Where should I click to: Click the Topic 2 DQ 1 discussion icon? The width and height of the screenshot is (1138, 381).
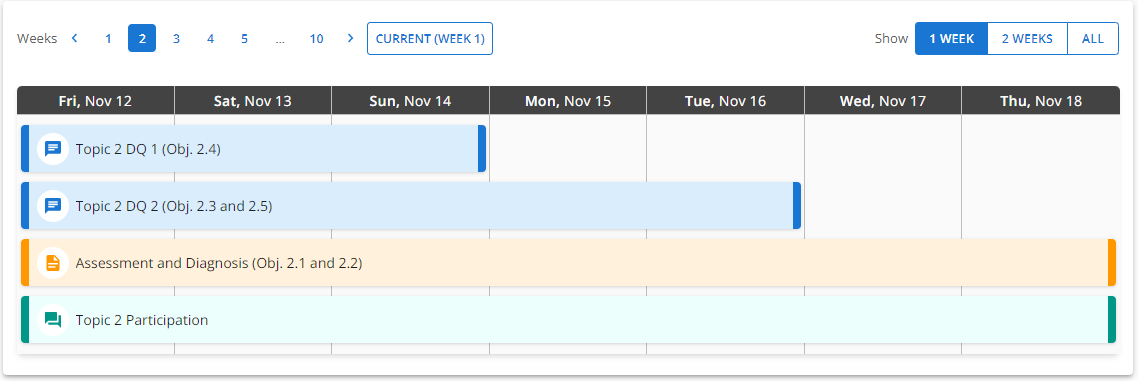[x=53, y=149]
